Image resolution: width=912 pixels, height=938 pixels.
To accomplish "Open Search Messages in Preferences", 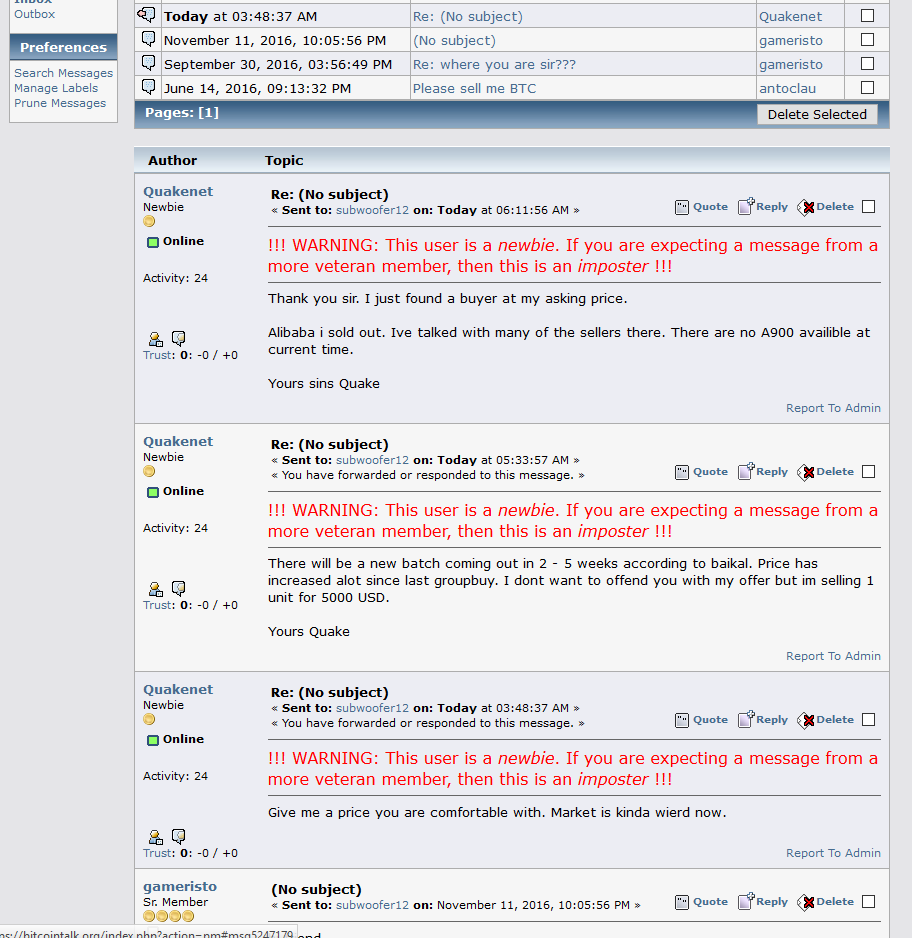I will tap(63, 72).
